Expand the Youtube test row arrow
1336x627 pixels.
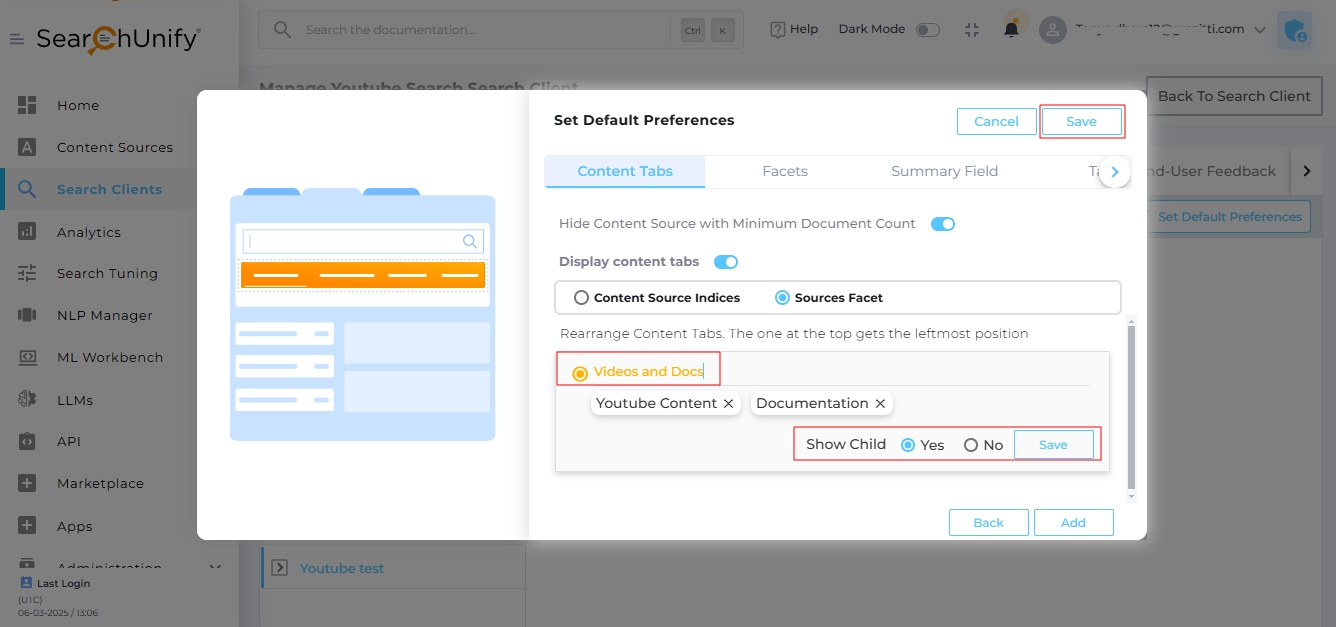pos(279,568)
